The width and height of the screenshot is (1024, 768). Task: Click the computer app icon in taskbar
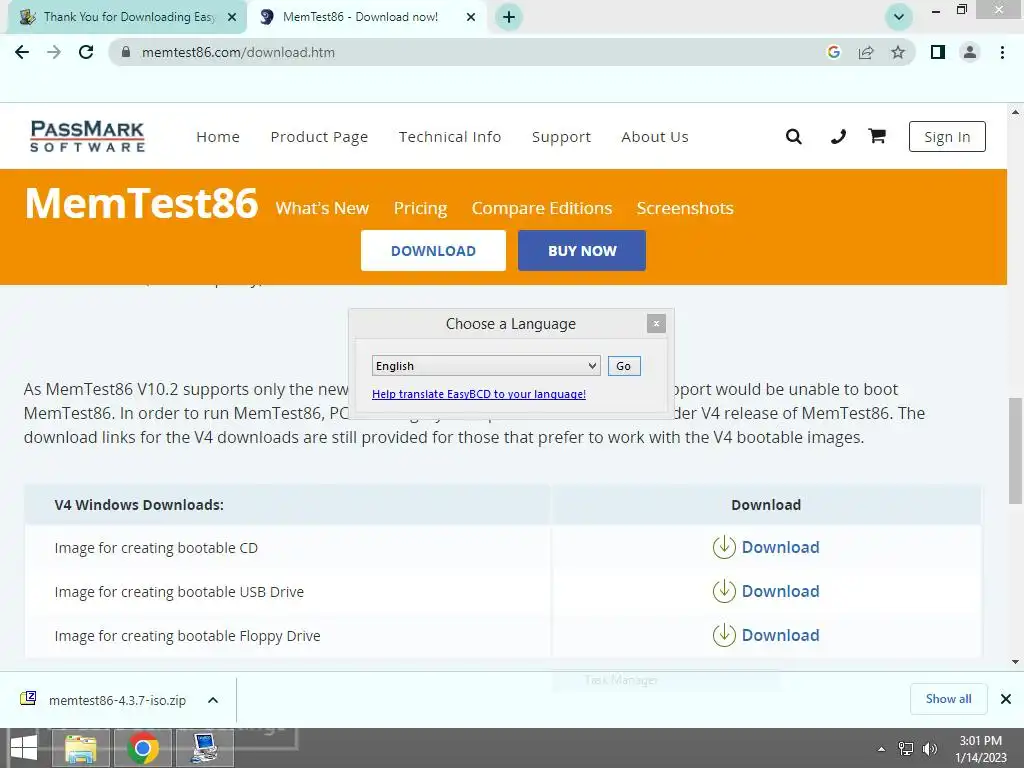[205, 748]
